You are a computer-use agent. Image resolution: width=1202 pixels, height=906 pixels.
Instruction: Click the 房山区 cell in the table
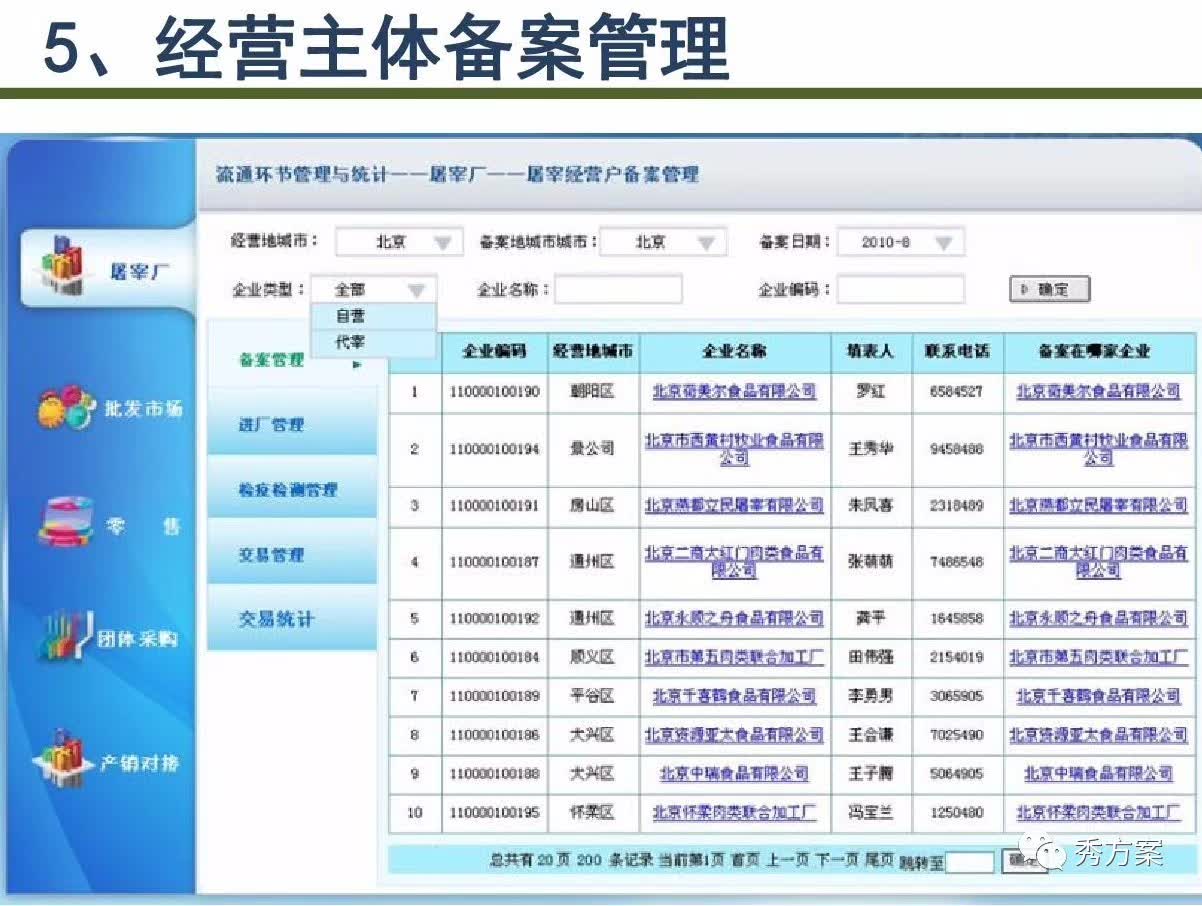point(592,506)
